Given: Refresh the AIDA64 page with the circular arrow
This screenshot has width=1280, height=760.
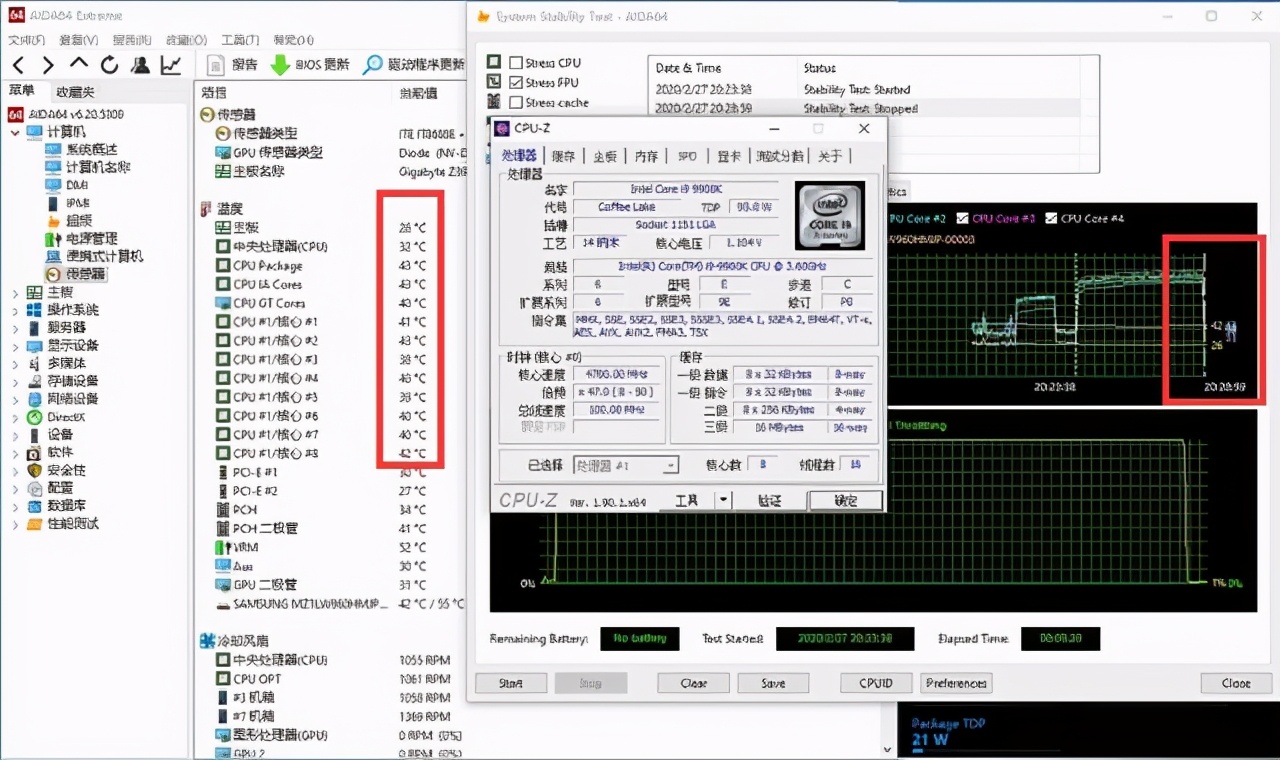Looking at the screenshot, I should tap(109, 65).
